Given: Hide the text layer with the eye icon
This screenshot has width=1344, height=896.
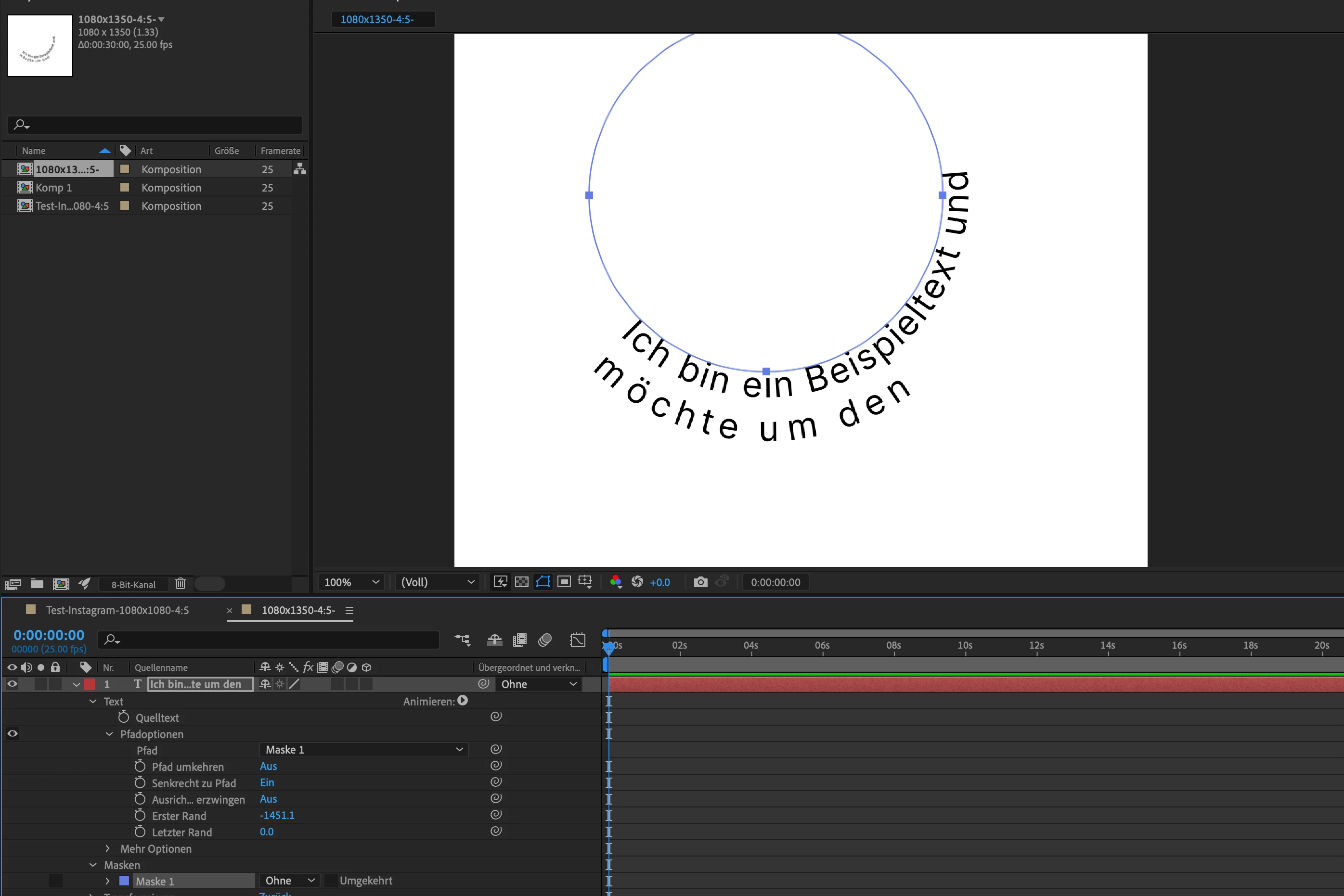Looking at the screenshot, I should click(12, 684).
